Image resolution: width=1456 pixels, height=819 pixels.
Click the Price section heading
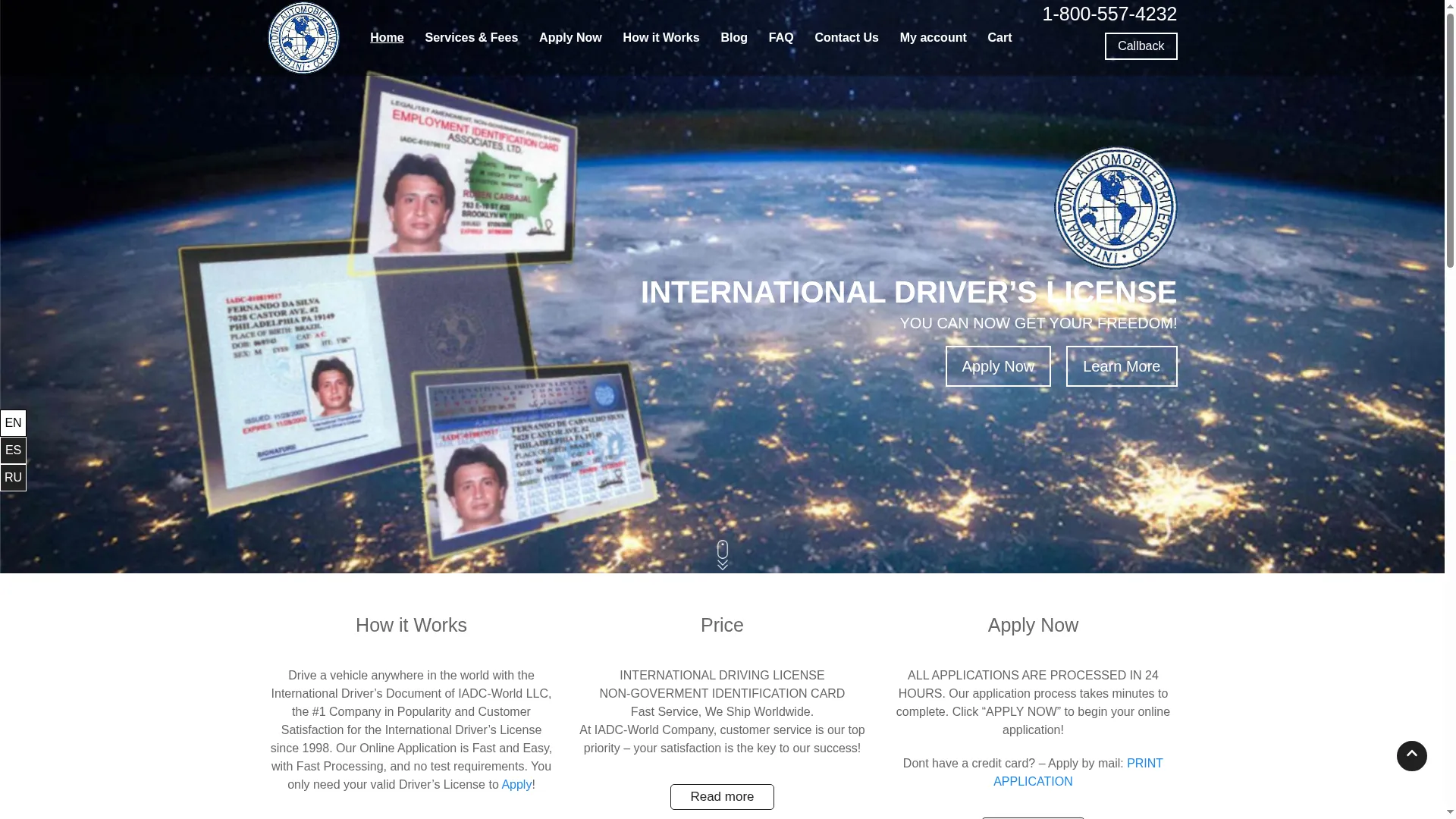722,625
